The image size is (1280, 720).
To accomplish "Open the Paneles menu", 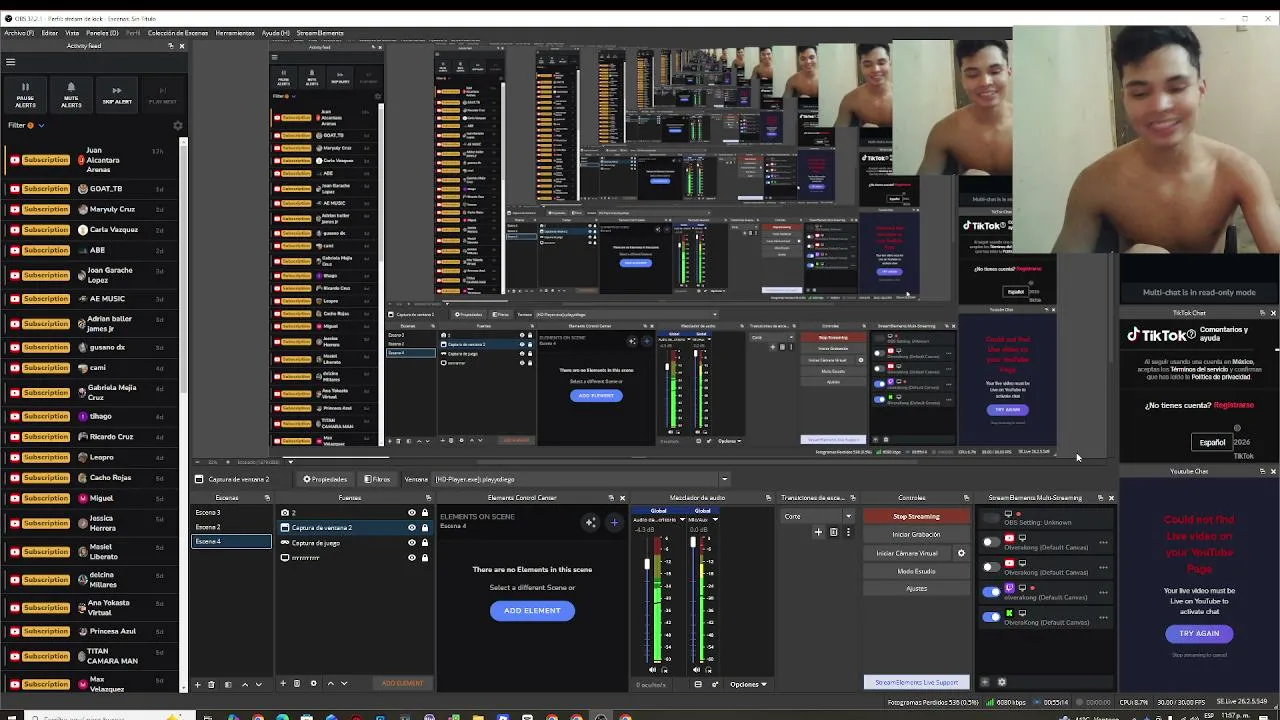I will pyautogui.click(x=102, y=33).
